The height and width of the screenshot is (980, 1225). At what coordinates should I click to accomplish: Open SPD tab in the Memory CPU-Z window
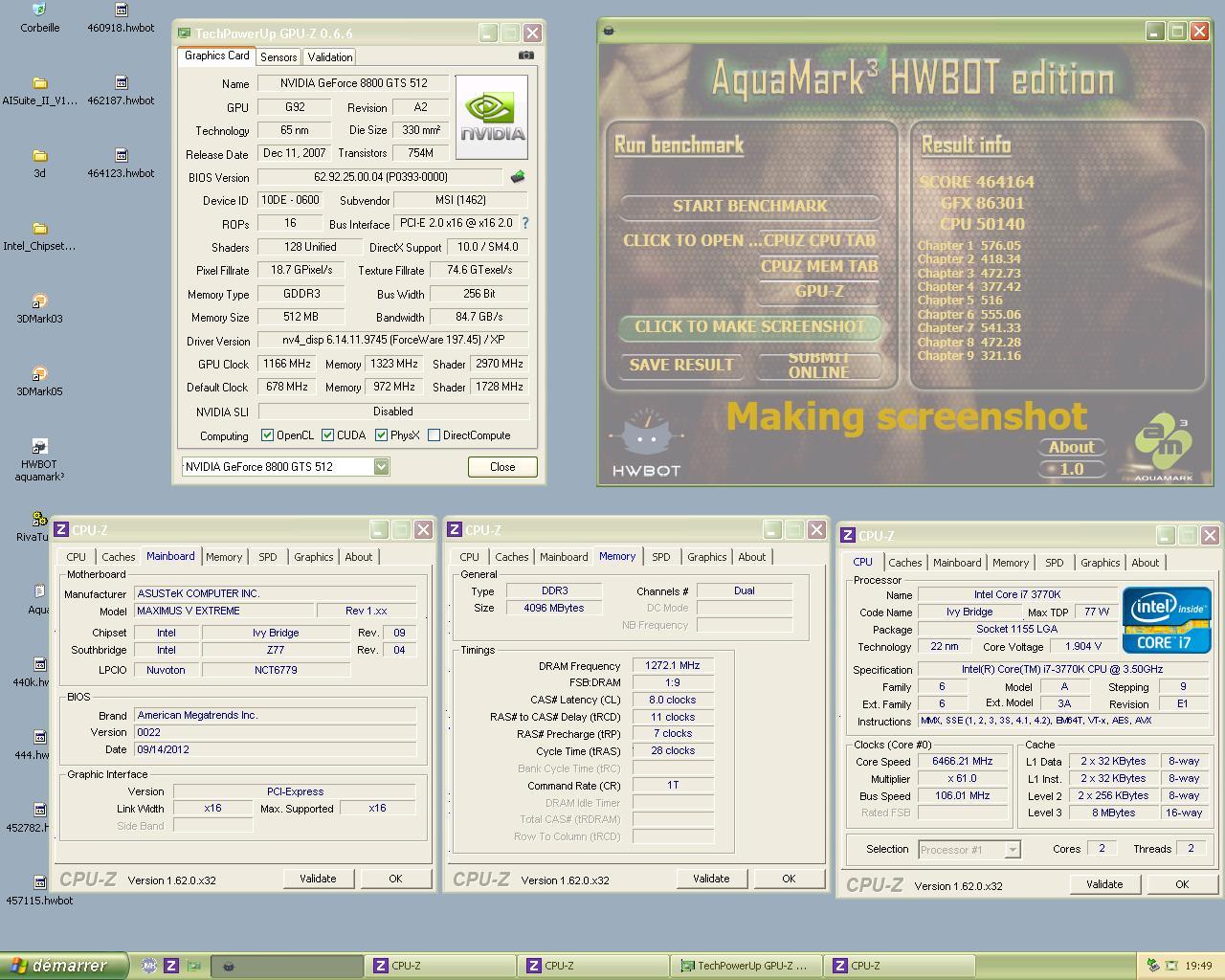tap(661, 557)
